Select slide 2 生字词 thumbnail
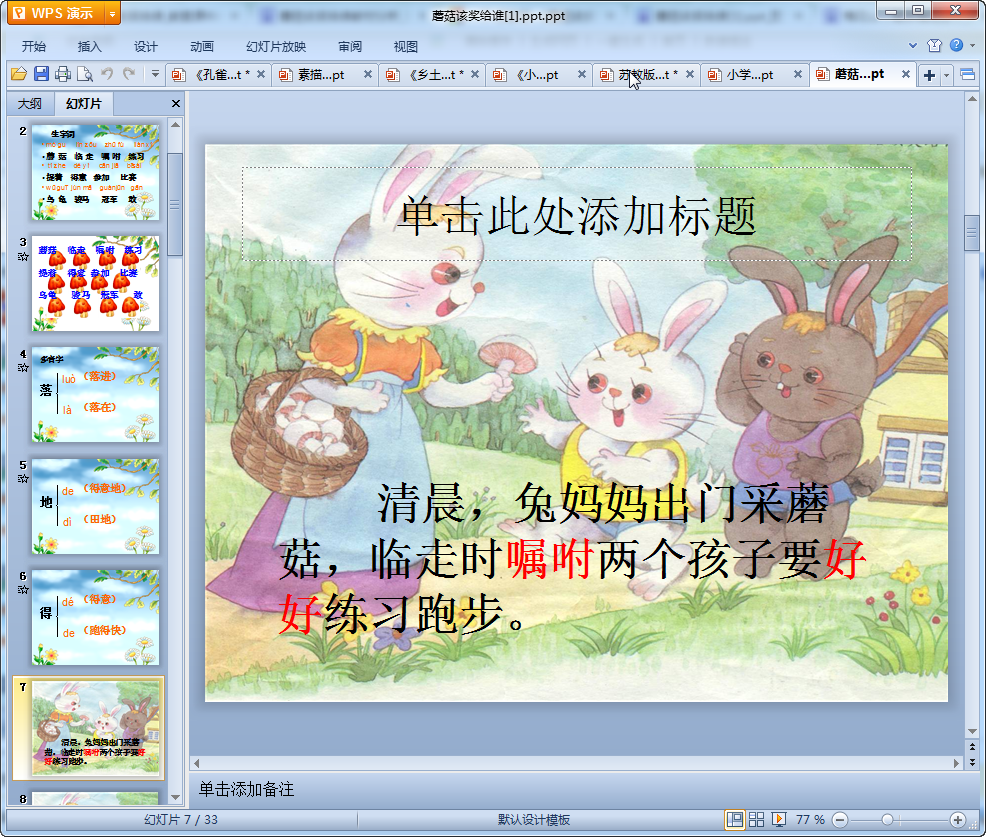 [96, 172]
